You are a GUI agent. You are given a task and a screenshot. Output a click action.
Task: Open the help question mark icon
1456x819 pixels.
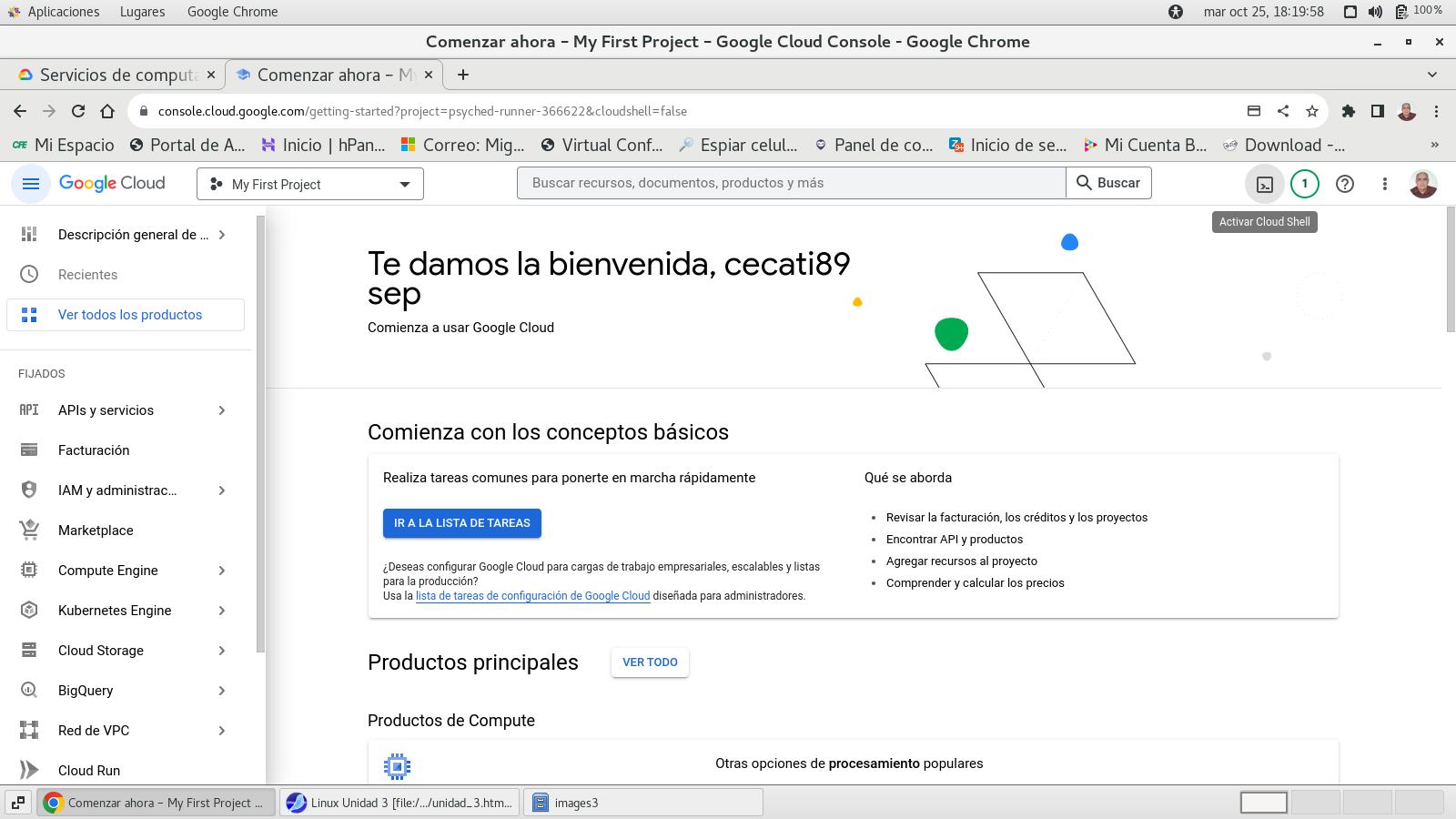click(x=1344, y=184)
